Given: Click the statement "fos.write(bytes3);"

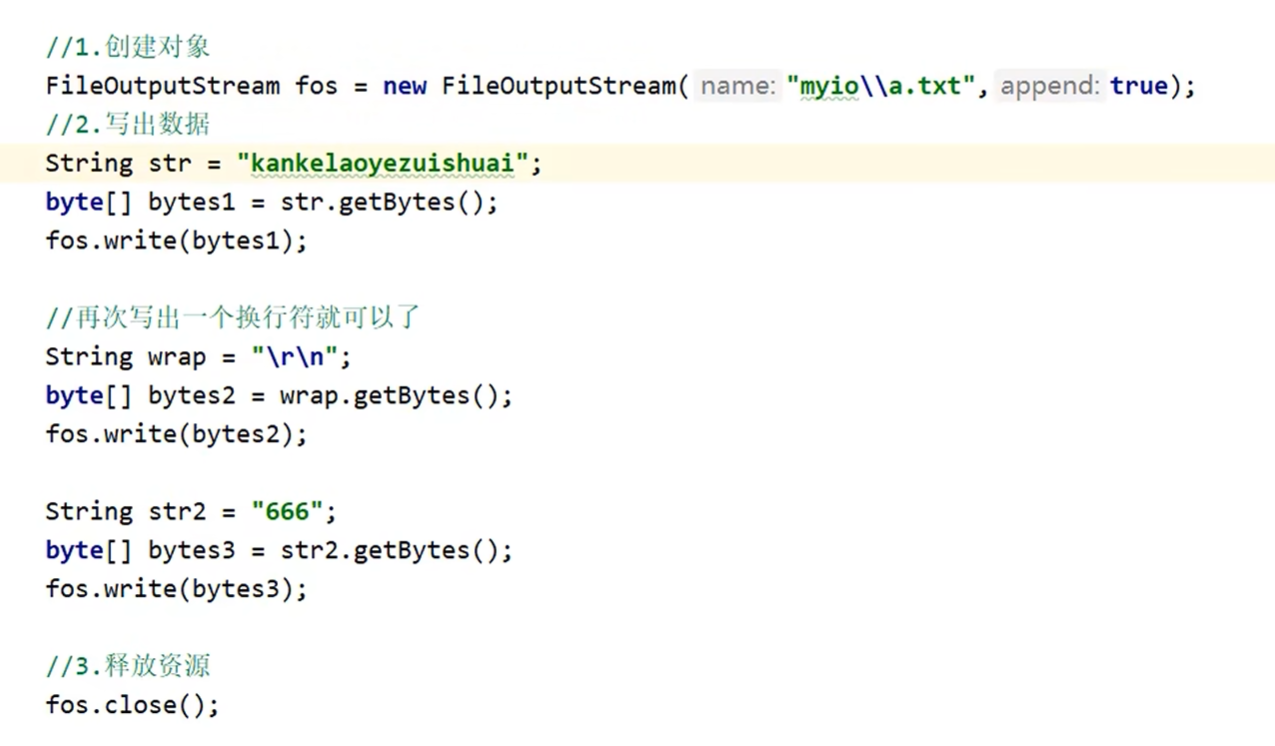Looking at the screenshot, I should pos(176,590).
